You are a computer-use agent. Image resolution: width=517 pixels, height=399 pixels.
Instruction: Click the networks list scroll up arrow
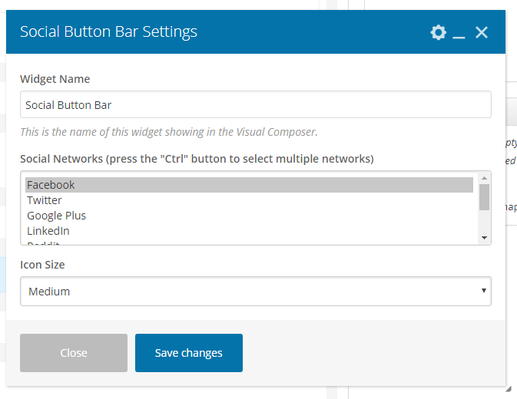(x=484, y=178)
